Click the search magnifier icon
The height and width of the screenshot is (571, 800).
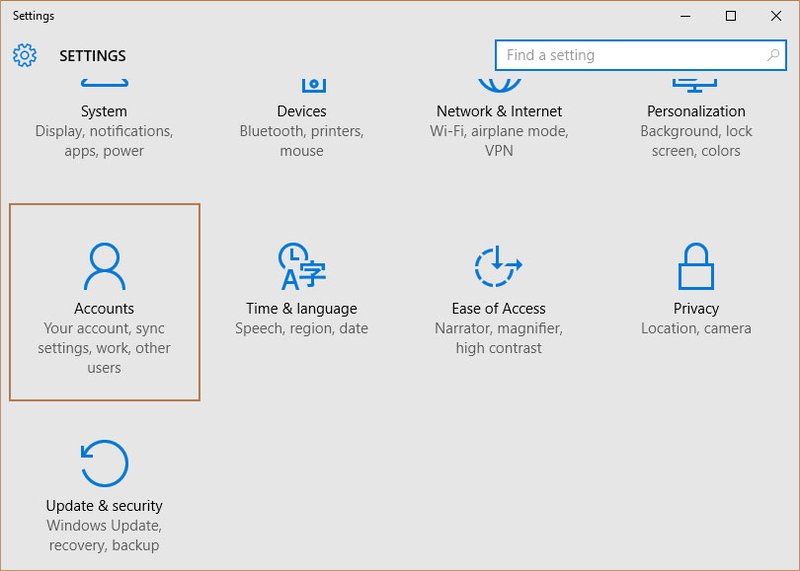click(x=773, y=55)
